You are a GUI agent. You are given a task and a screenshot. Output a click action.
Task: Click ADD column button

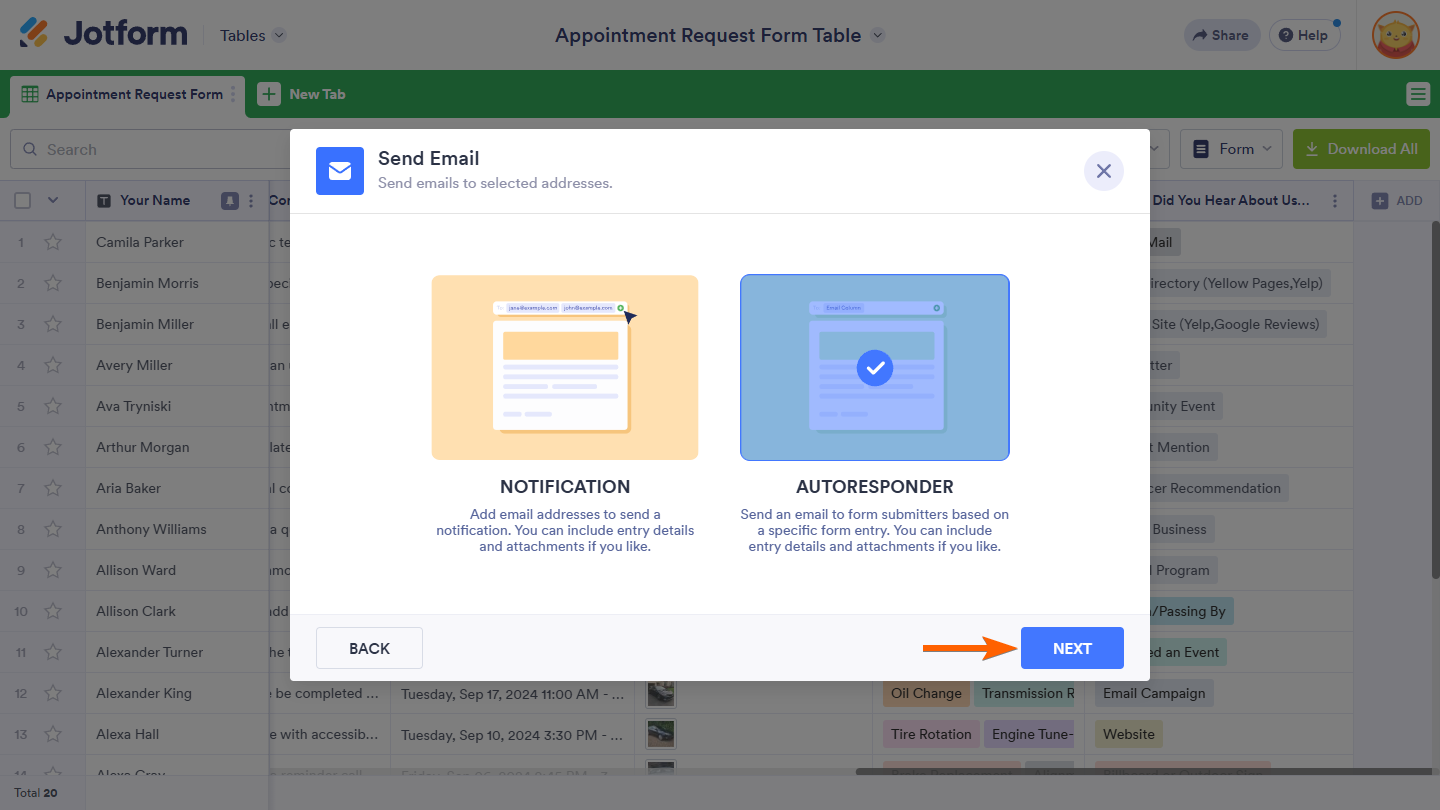pos(1396,201)
